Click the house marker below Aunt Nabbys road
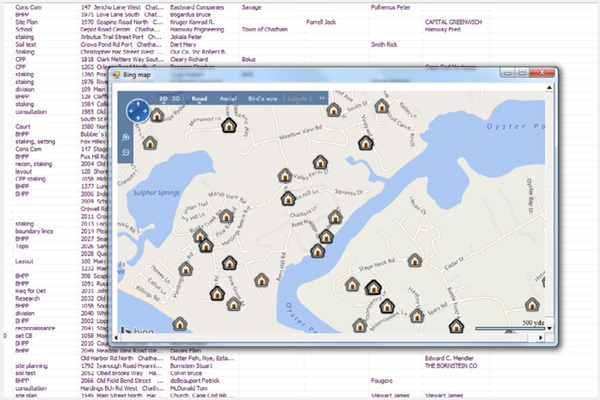The height and width of the screenshot is (400, 600). [x=326, y=236]
